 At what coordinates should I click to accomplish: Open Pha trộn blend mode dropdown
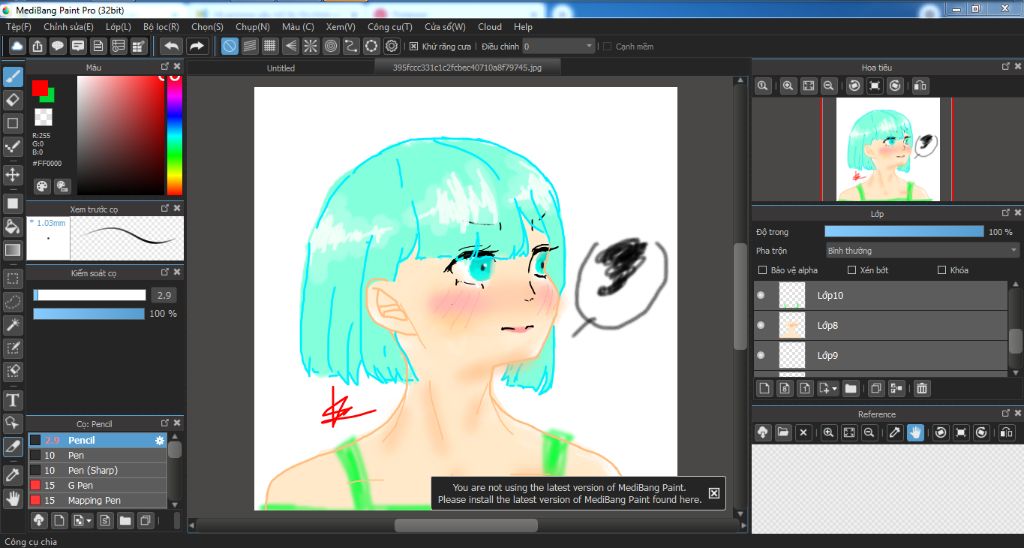click(921, 251)
